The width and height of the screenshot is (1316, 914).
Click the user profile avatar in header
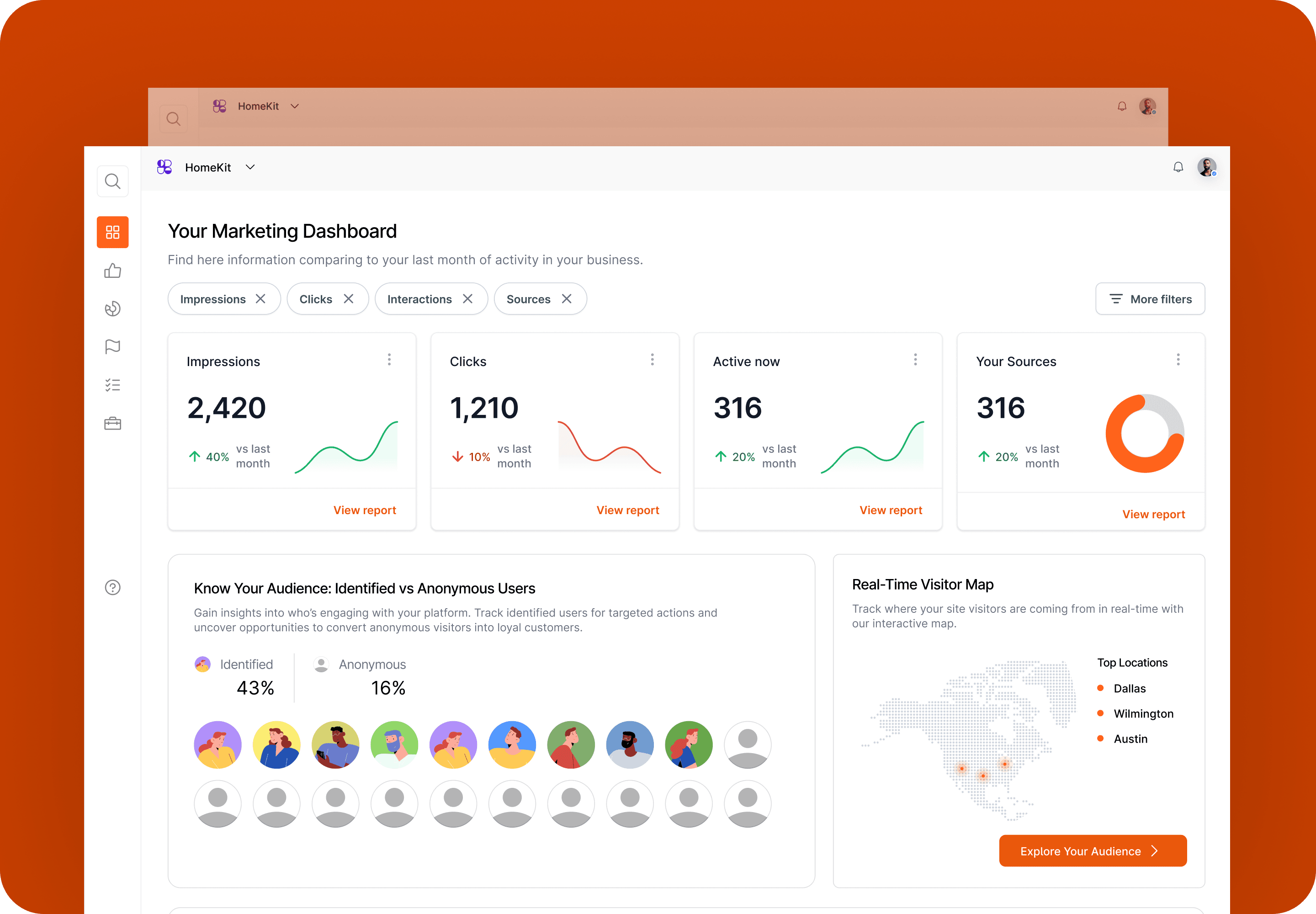pos(1207,167)
